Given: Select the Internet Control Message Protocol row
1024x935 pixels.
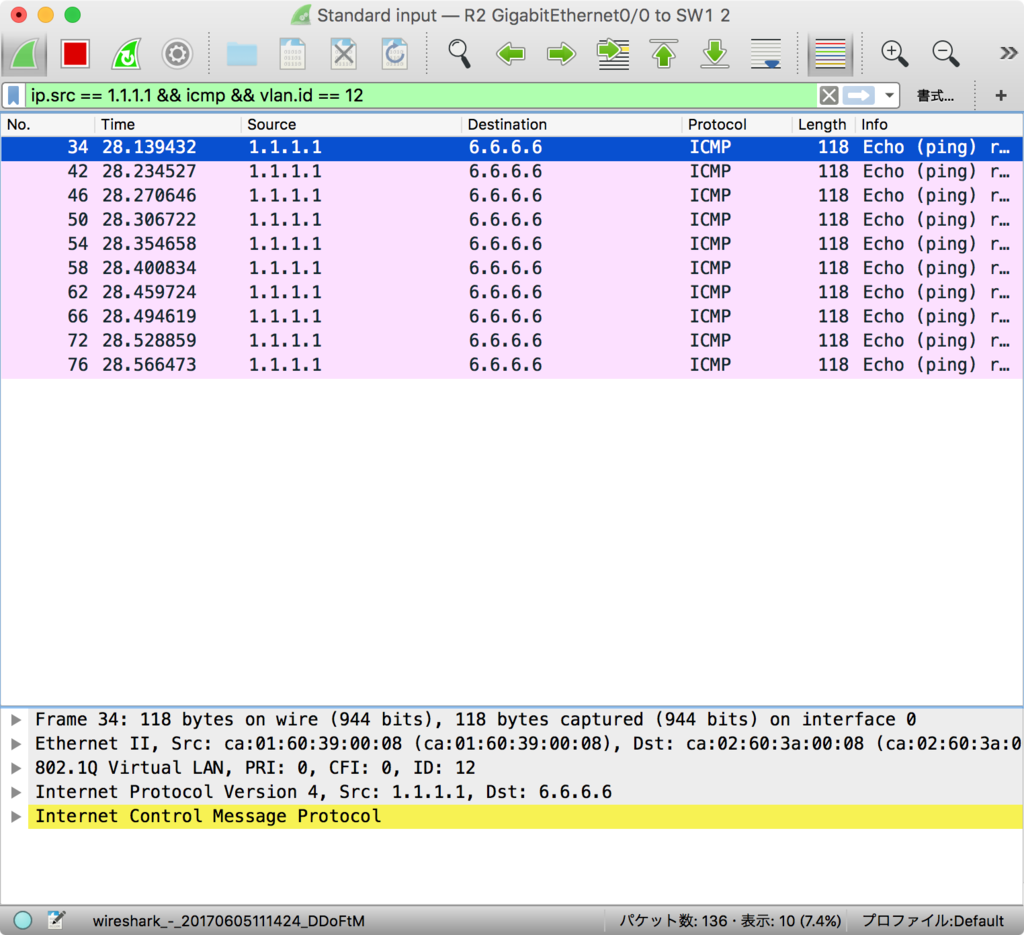Looking at the screenshot, I should [x=525, y=817].
